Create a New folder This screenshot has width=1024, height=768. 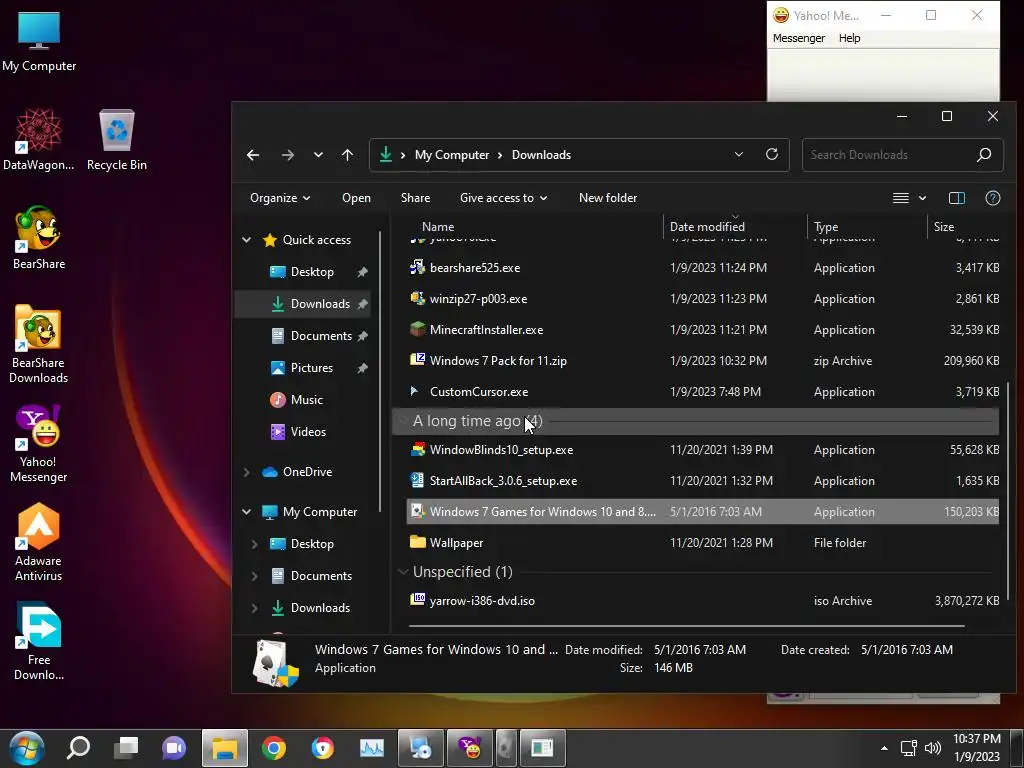pos(607,198)
